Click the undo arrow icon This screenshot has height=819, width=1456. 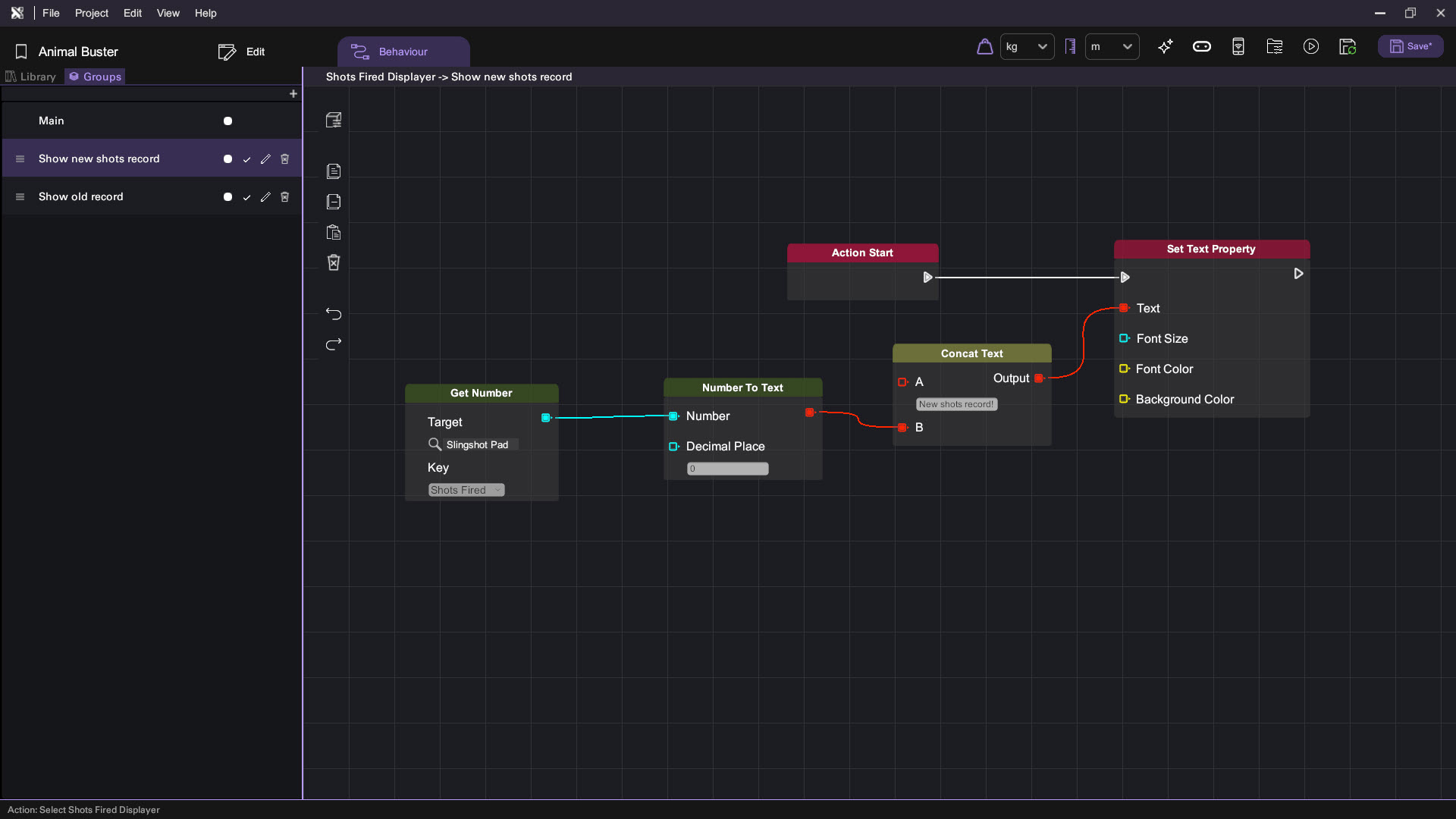334,313
